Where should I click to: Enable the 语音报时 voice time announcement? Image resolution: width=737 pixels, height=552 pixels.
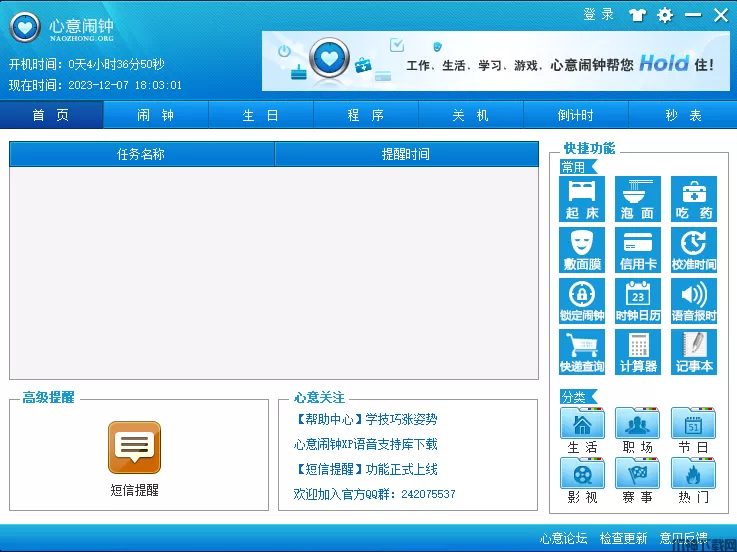[x=694, y=301]
